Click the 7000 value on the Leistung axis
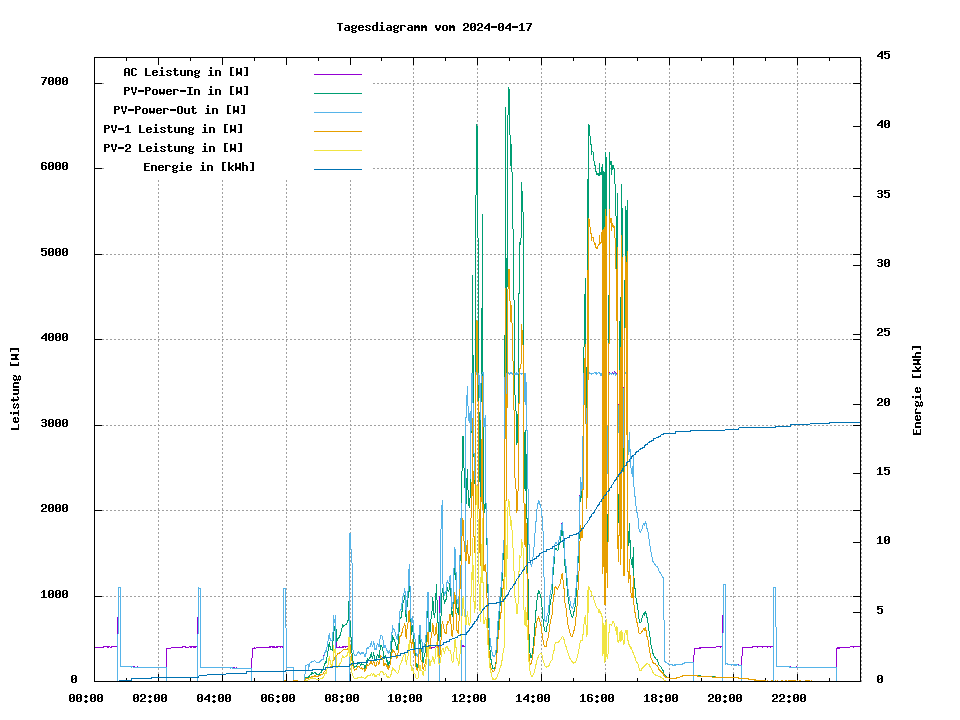 pyautogui.click(x=54, y=82)
